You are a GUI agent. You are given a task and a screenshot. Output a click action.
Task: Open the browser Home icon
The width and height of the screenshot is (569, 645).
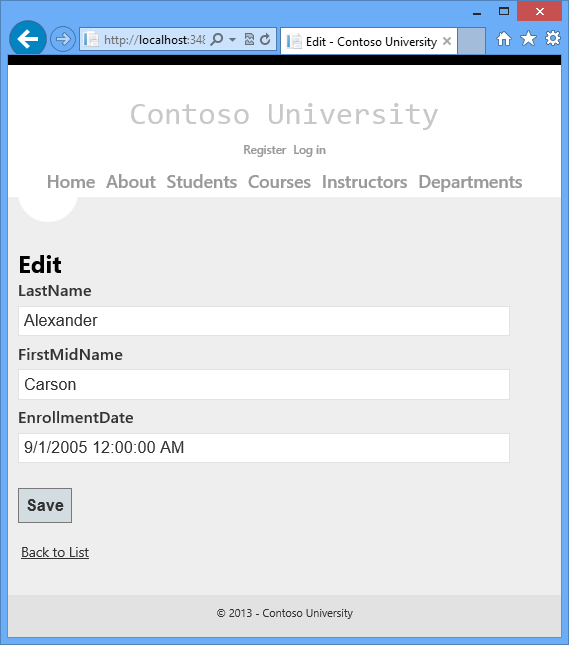(504, 39)
